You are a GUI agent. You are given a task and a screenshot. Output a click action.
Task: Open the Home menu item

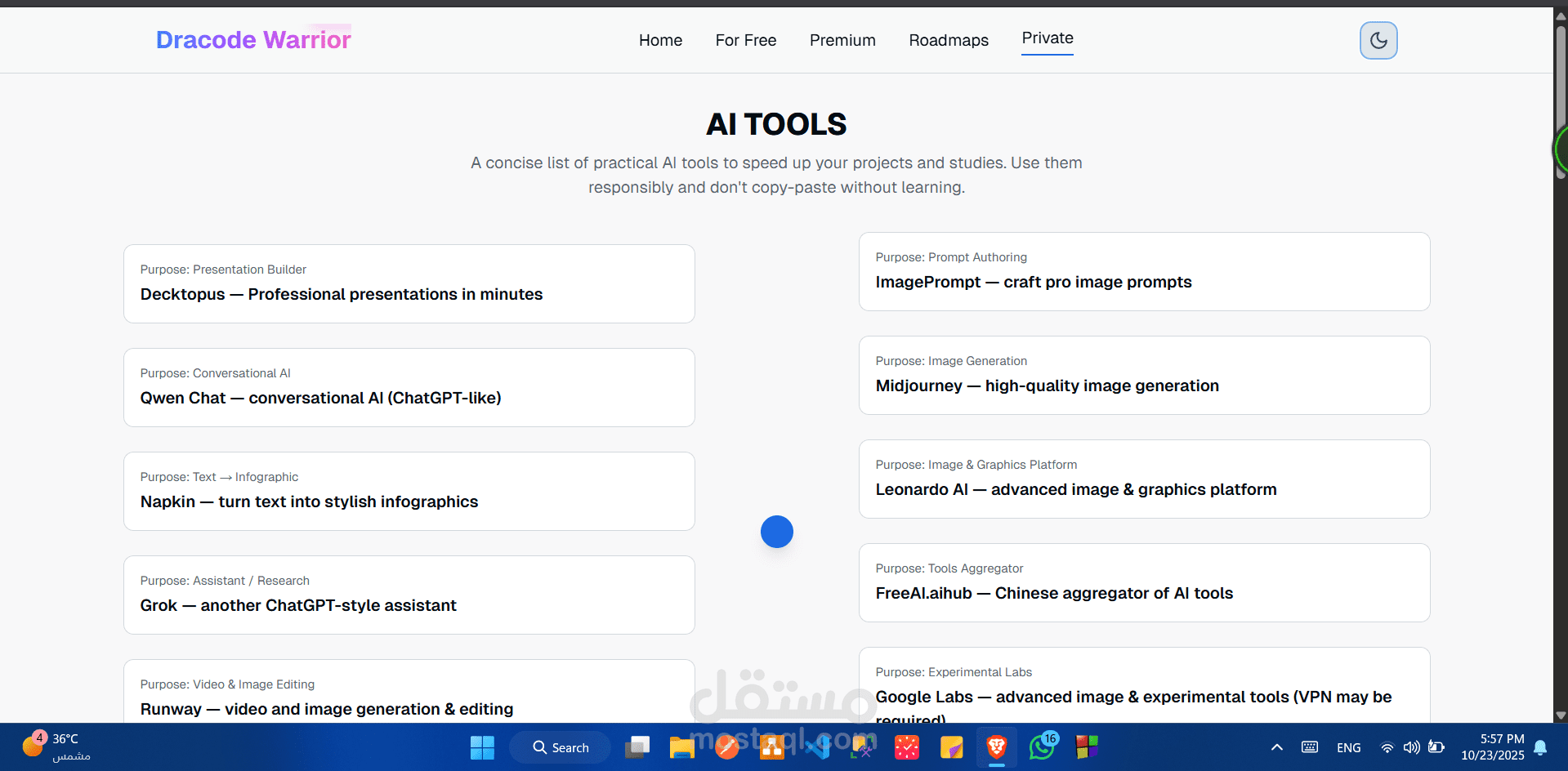pyautogui.click(x=660, y=40)
